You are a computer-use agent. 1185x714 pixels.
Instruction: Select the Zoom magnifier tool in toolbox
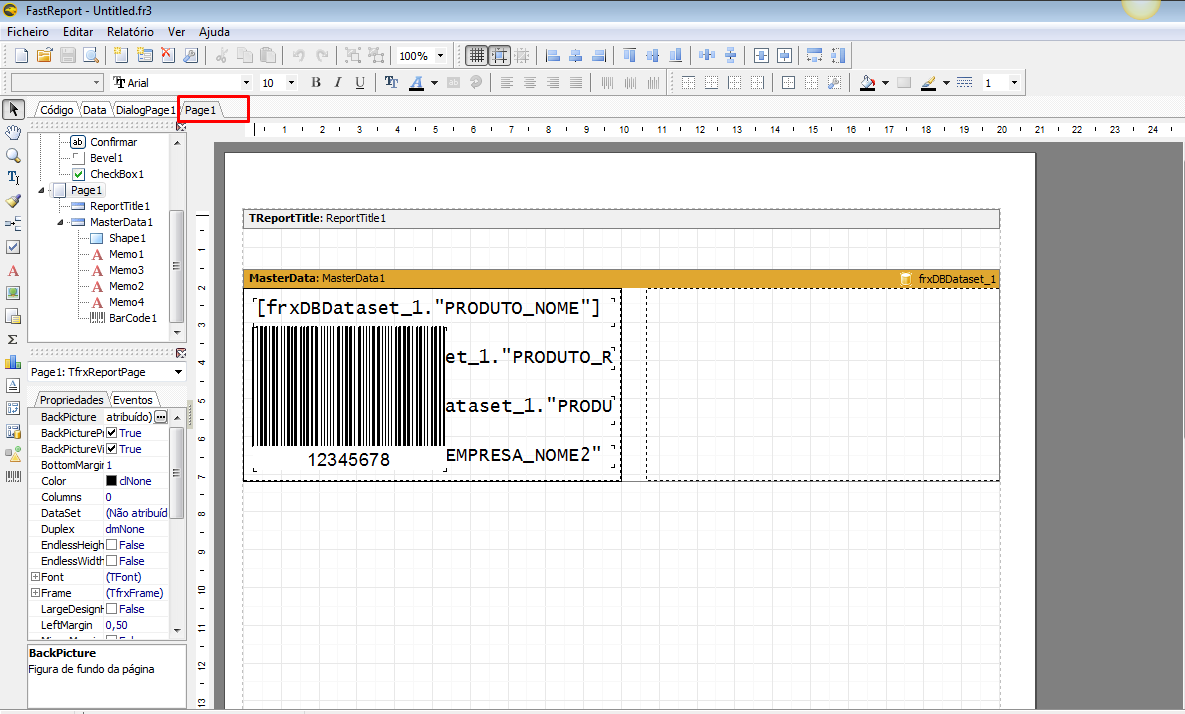coord(13,156)
